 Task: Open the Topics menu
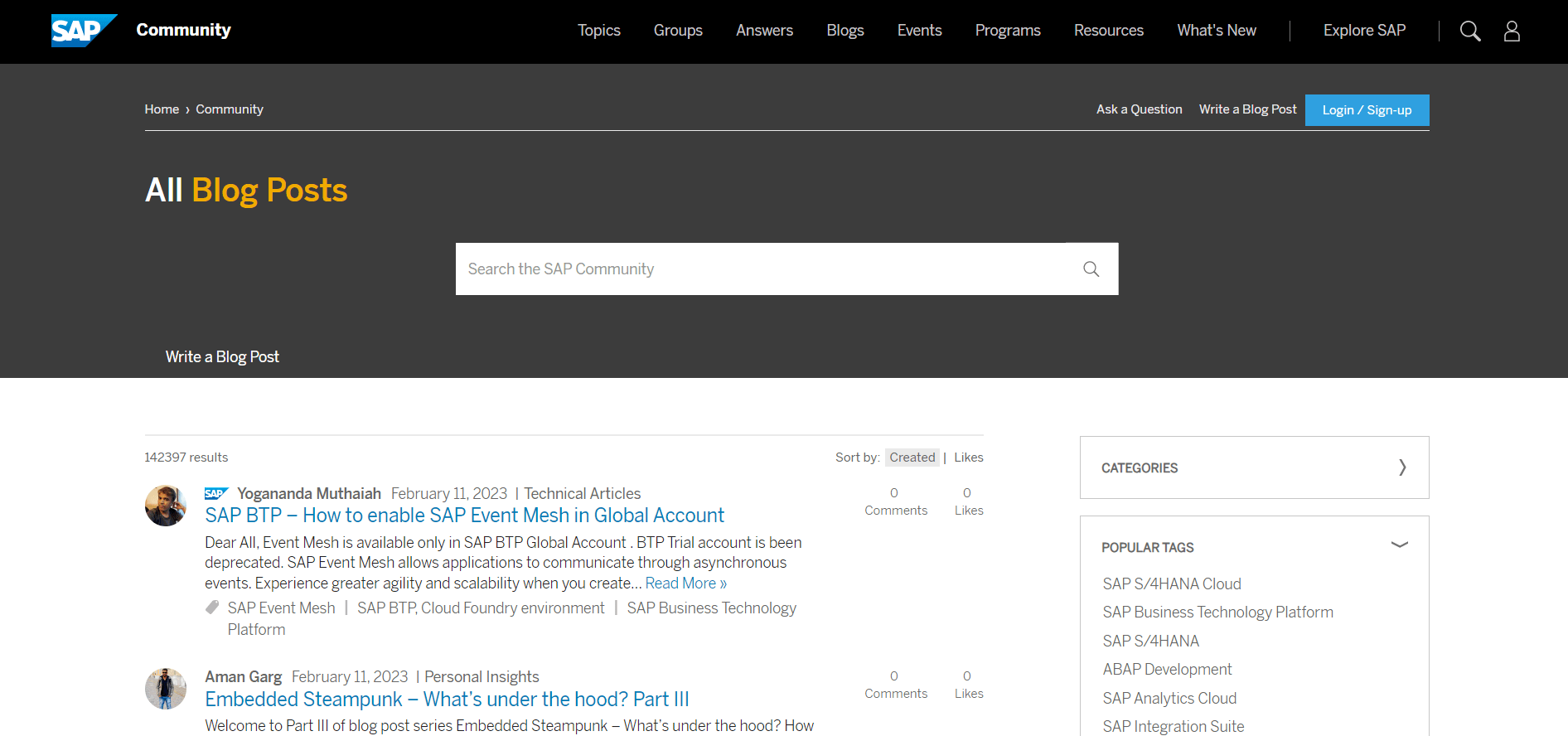pos(599,31)
